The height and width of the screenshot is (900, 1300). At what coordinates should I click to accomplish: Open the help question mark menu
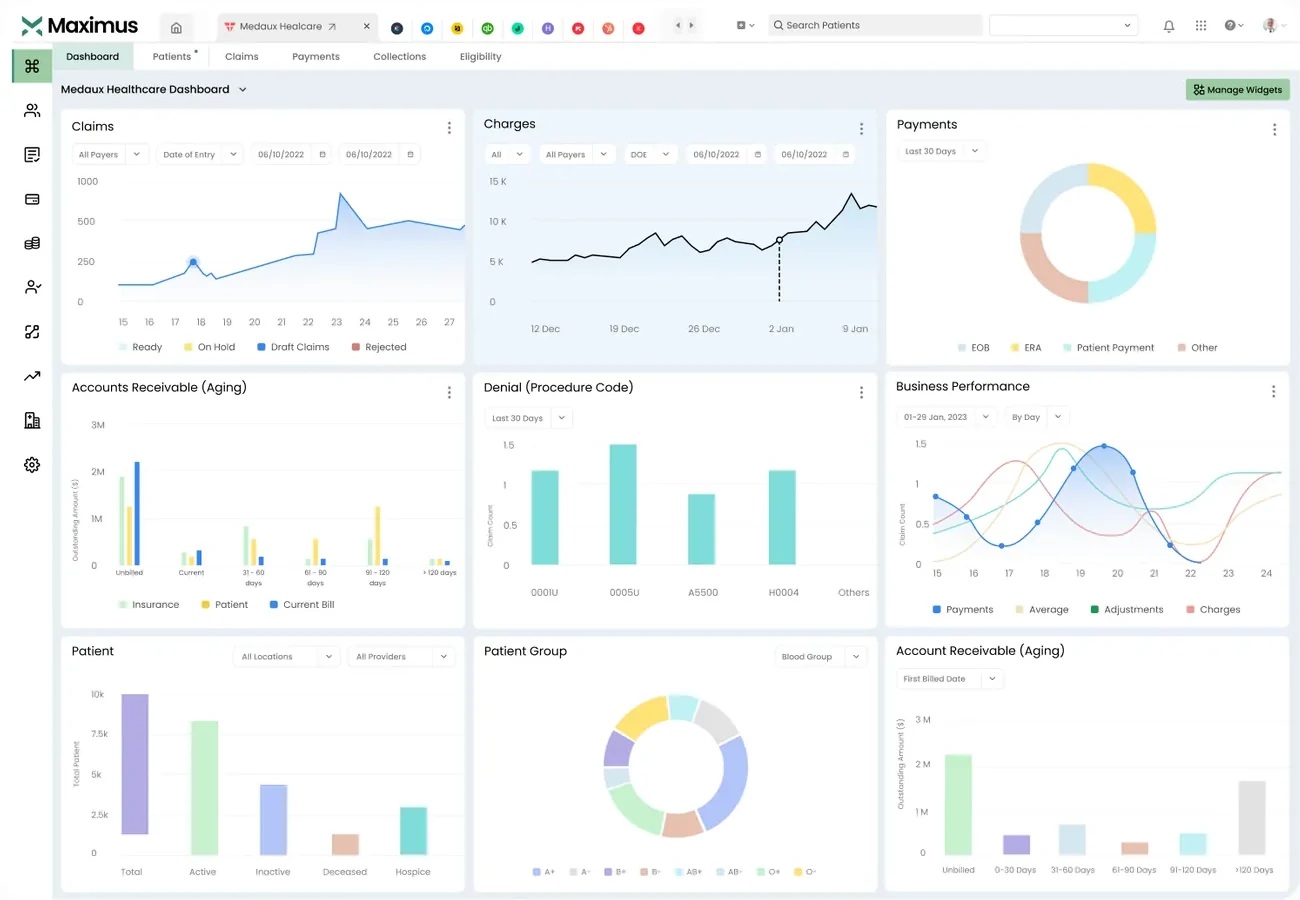click(1234, 26)
